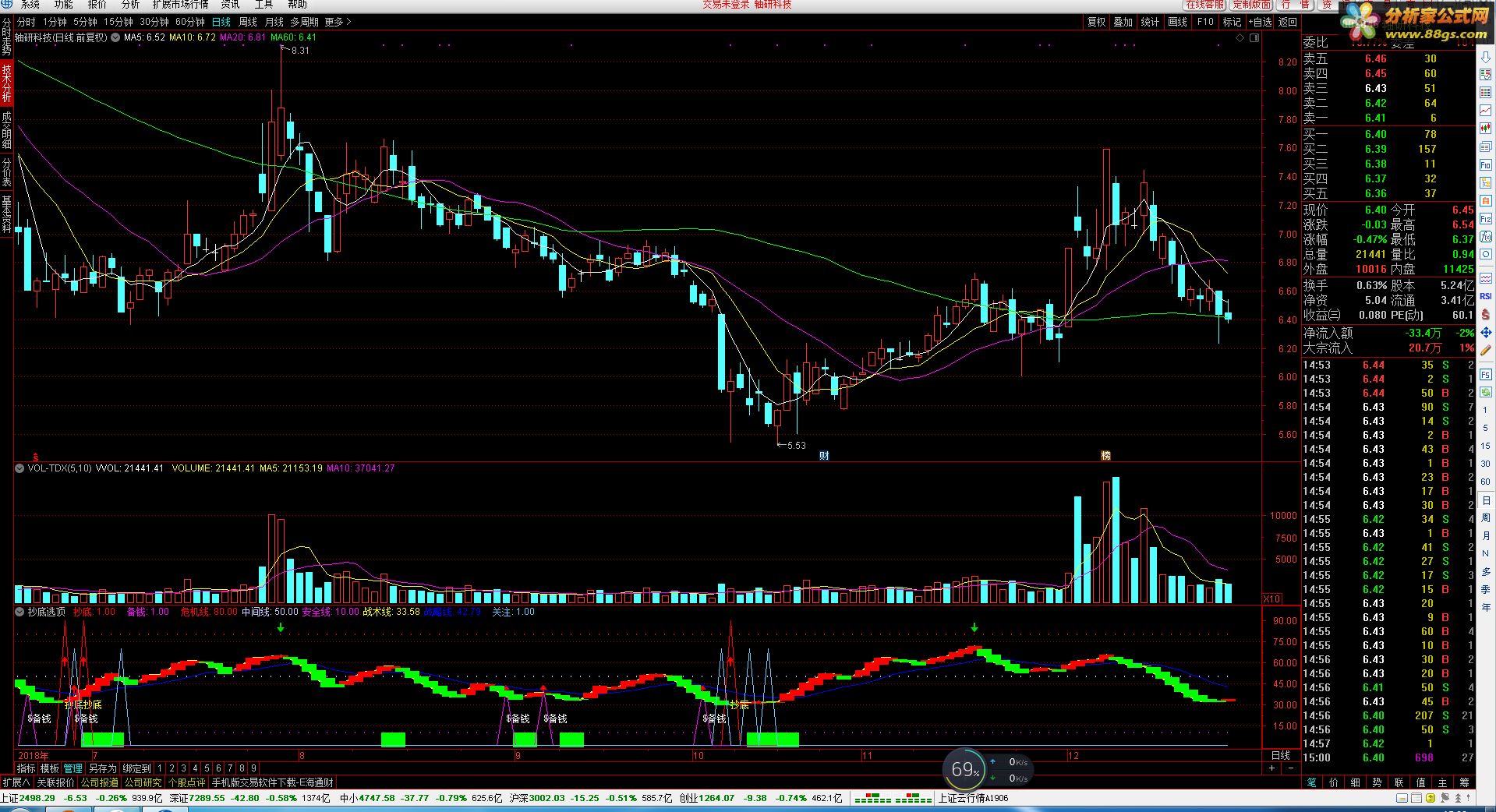Expand the 扩展 panel at bottom
This screenshot has width=1496, height=812.
16,782
